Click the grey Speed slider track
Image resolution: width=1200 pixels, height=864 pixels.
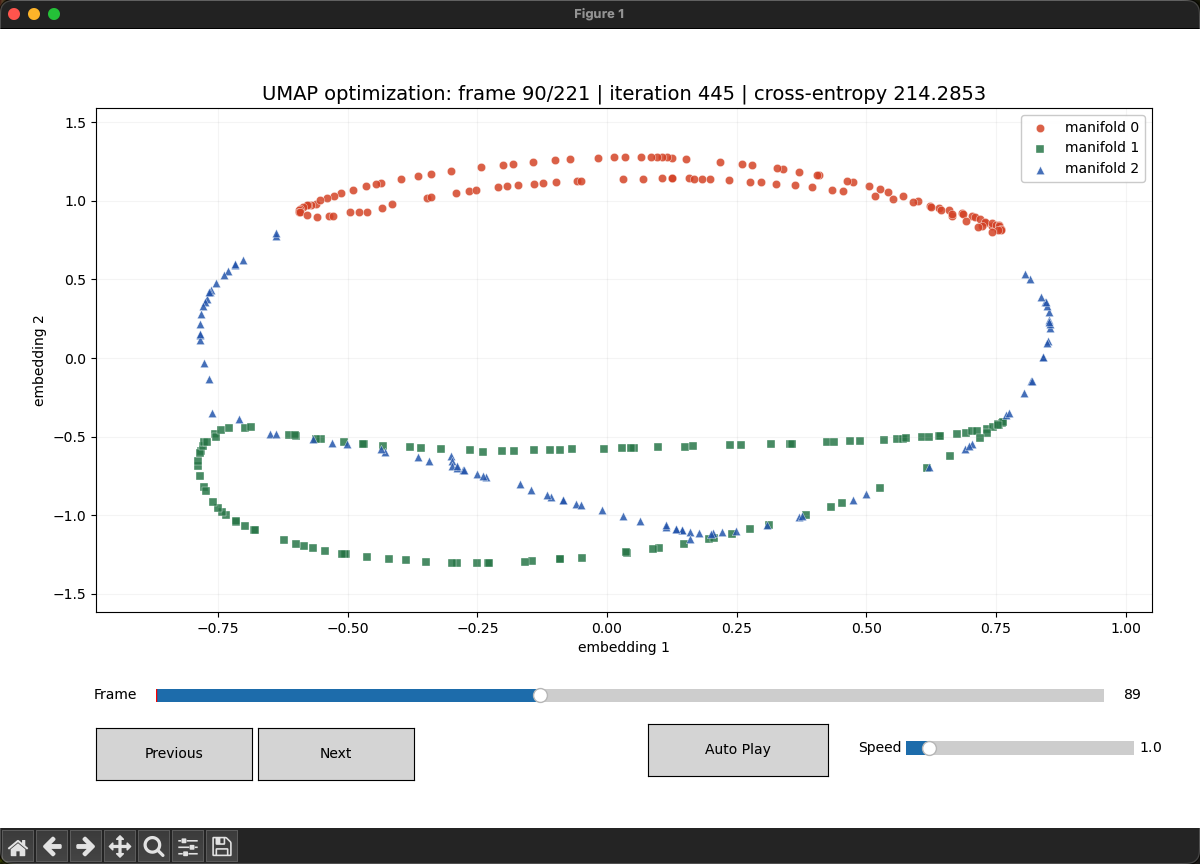(x=1034, y=748)
